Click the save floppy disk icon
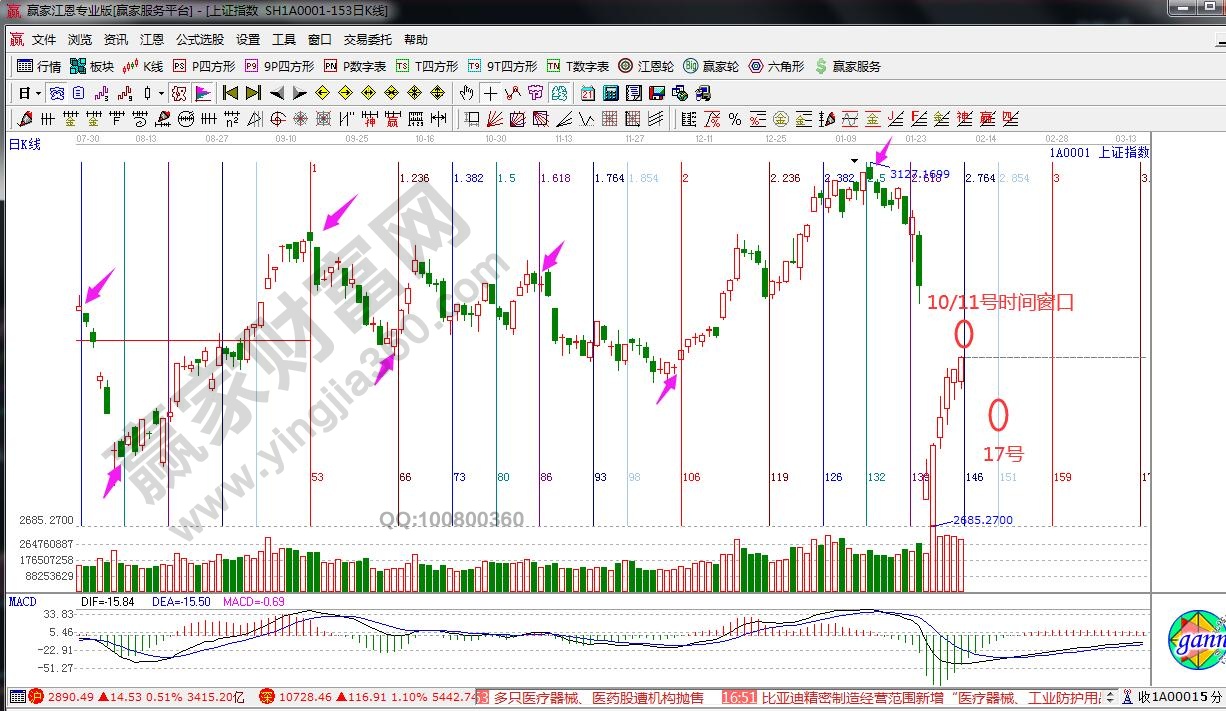Screen dimensions: 1226x711 656,93
